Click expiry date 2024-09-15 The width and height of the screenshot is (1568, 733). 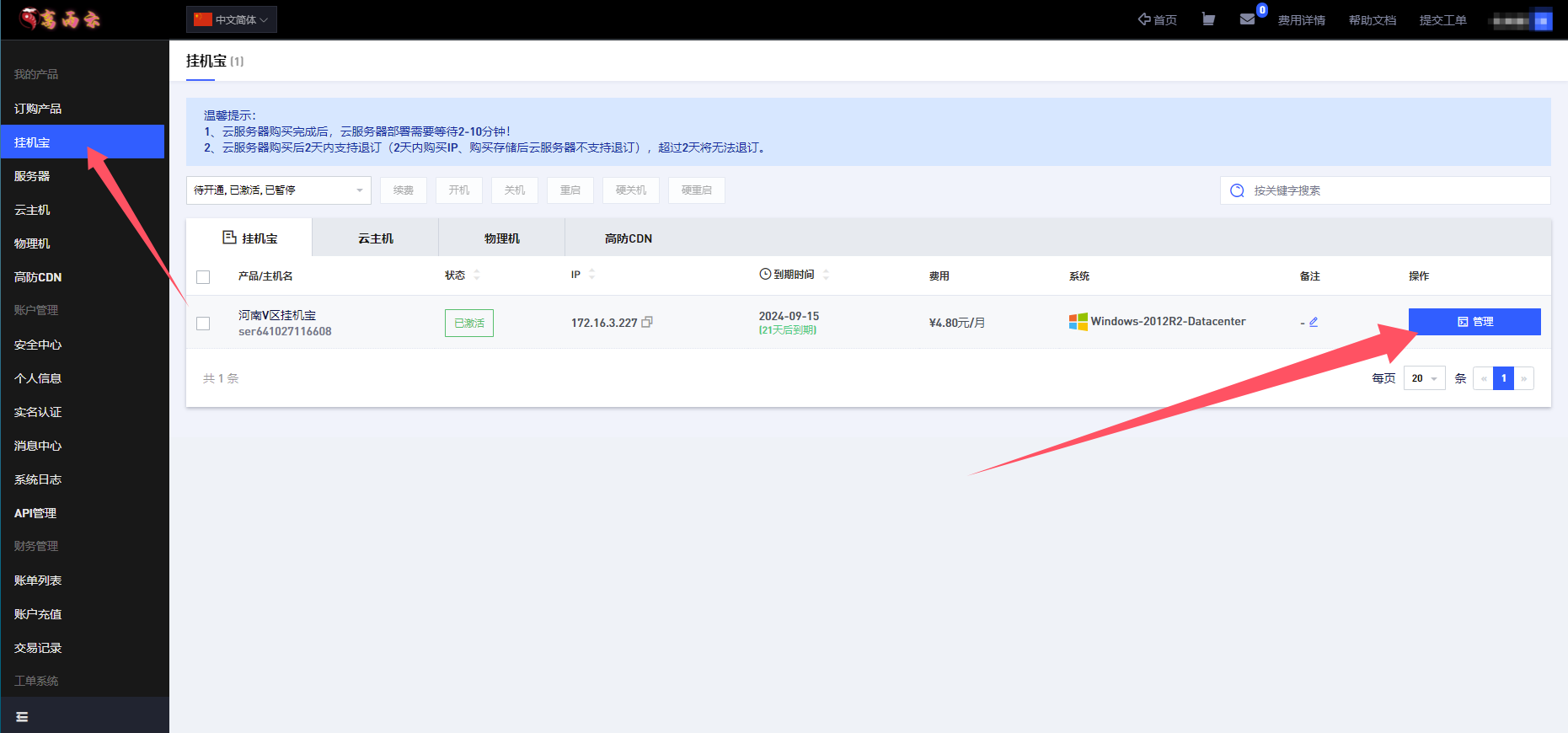tap(789, 316)
